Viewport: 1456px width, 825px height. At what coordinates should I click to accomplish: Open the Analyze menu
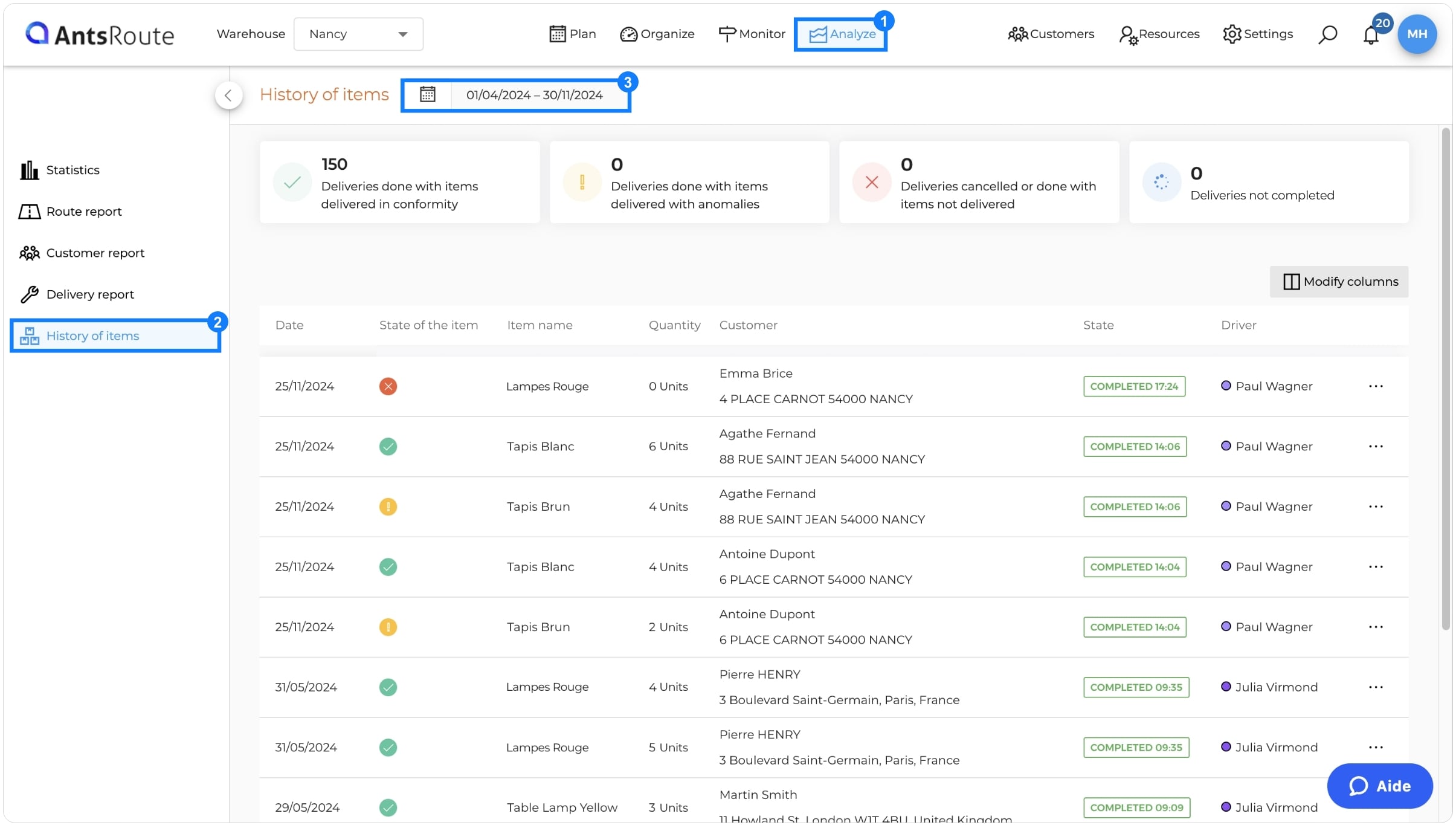[840, 34]
